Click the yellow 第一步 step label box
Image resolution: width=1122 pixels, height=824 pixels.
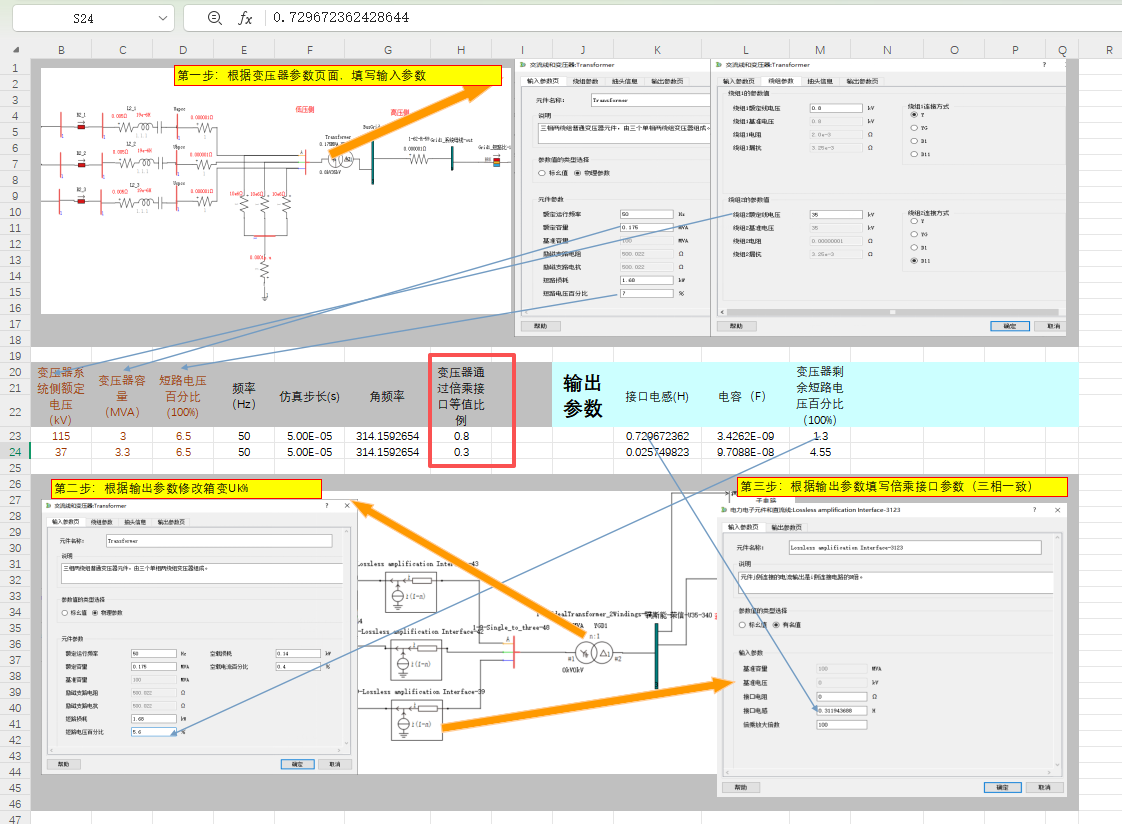[336, 75]
